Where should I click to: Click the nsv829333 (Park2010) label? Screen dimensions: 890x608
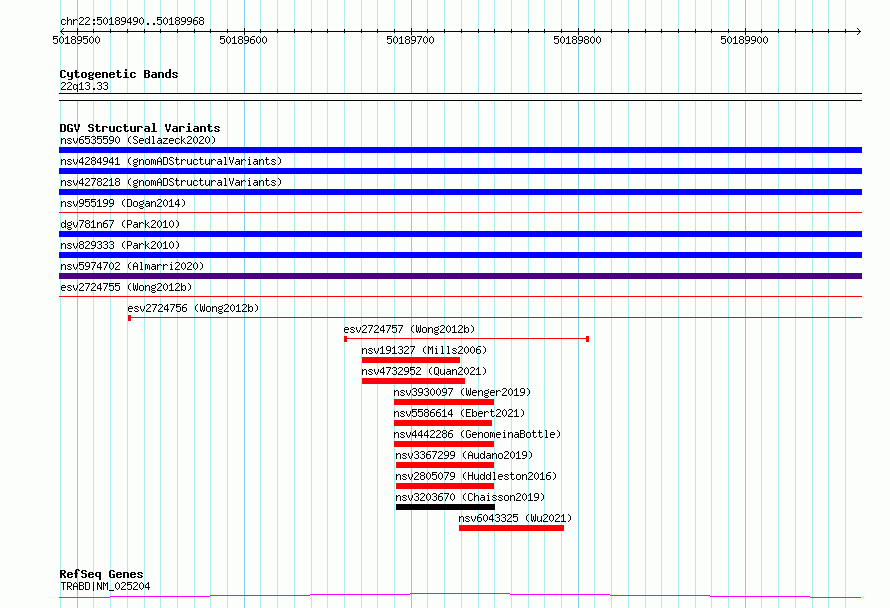point(120,245)
